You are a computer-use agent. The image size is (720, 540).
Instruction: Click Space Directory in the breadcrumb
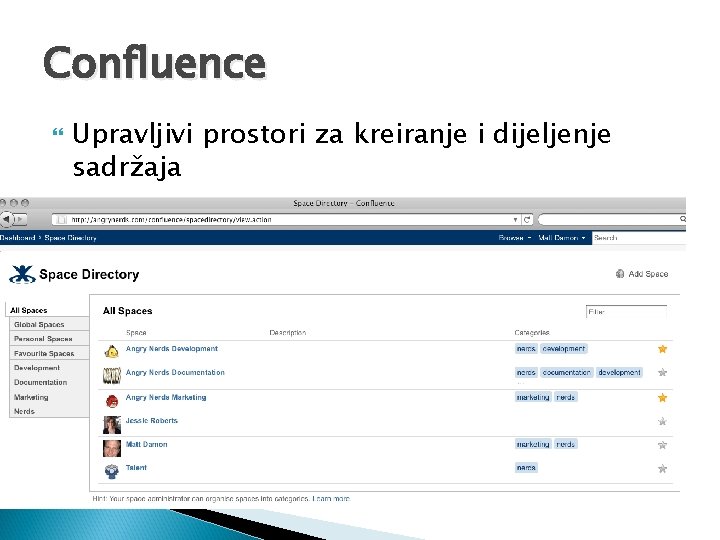70,237
